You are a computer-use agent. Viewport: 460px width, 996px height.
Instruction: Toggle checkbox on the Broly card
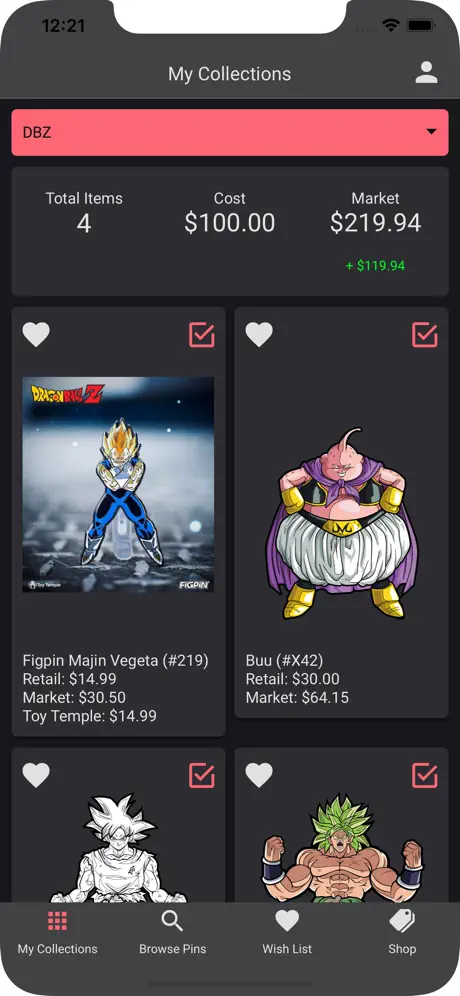(425, 775)
